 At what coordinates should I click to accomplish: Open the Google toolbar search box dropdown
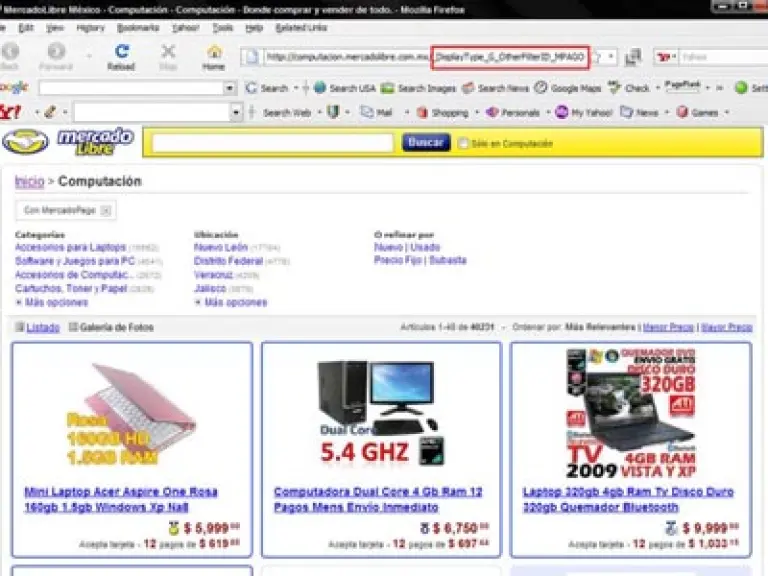tap(230, 88)
